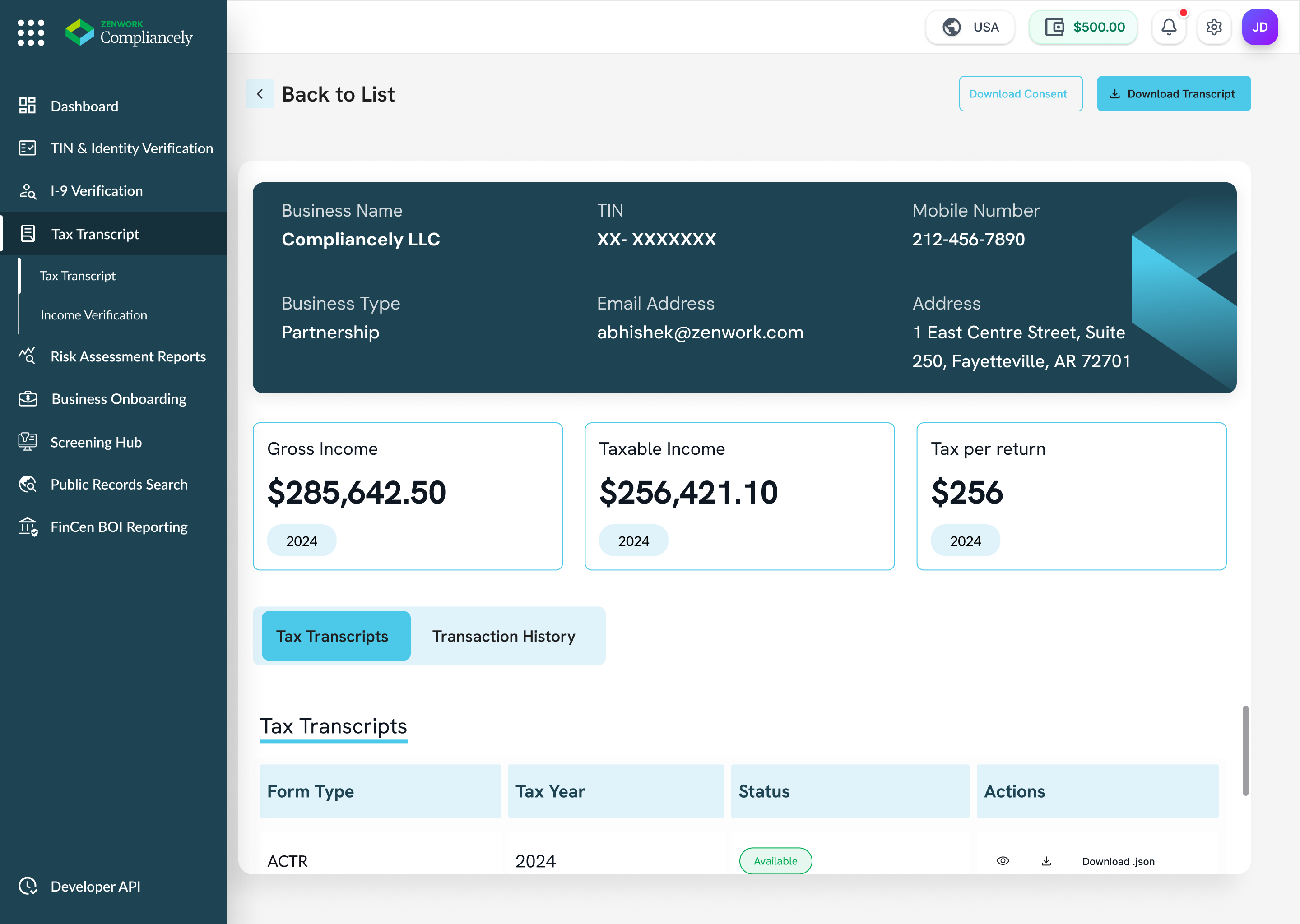
Task: Open notifications via the bell icon
Action: (1169, 27)
